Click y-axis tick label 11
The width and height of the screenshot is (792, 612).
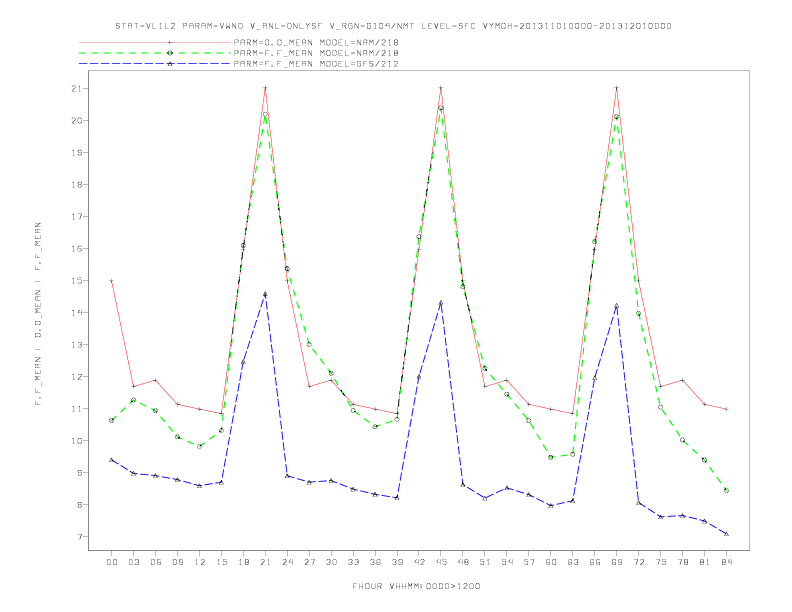(77, 409)
